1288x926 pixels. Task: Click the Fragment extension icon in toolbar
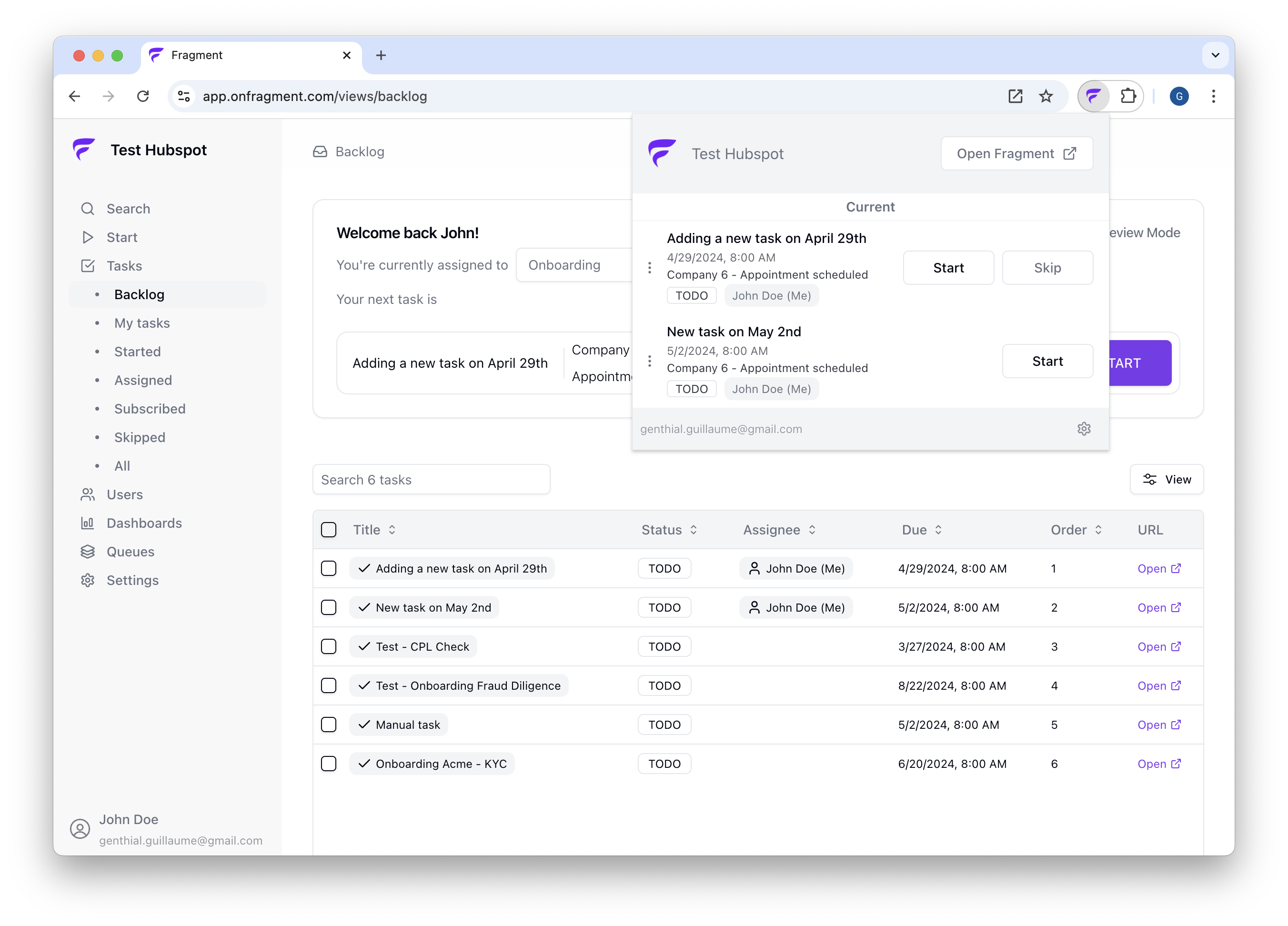point(1093,96)
